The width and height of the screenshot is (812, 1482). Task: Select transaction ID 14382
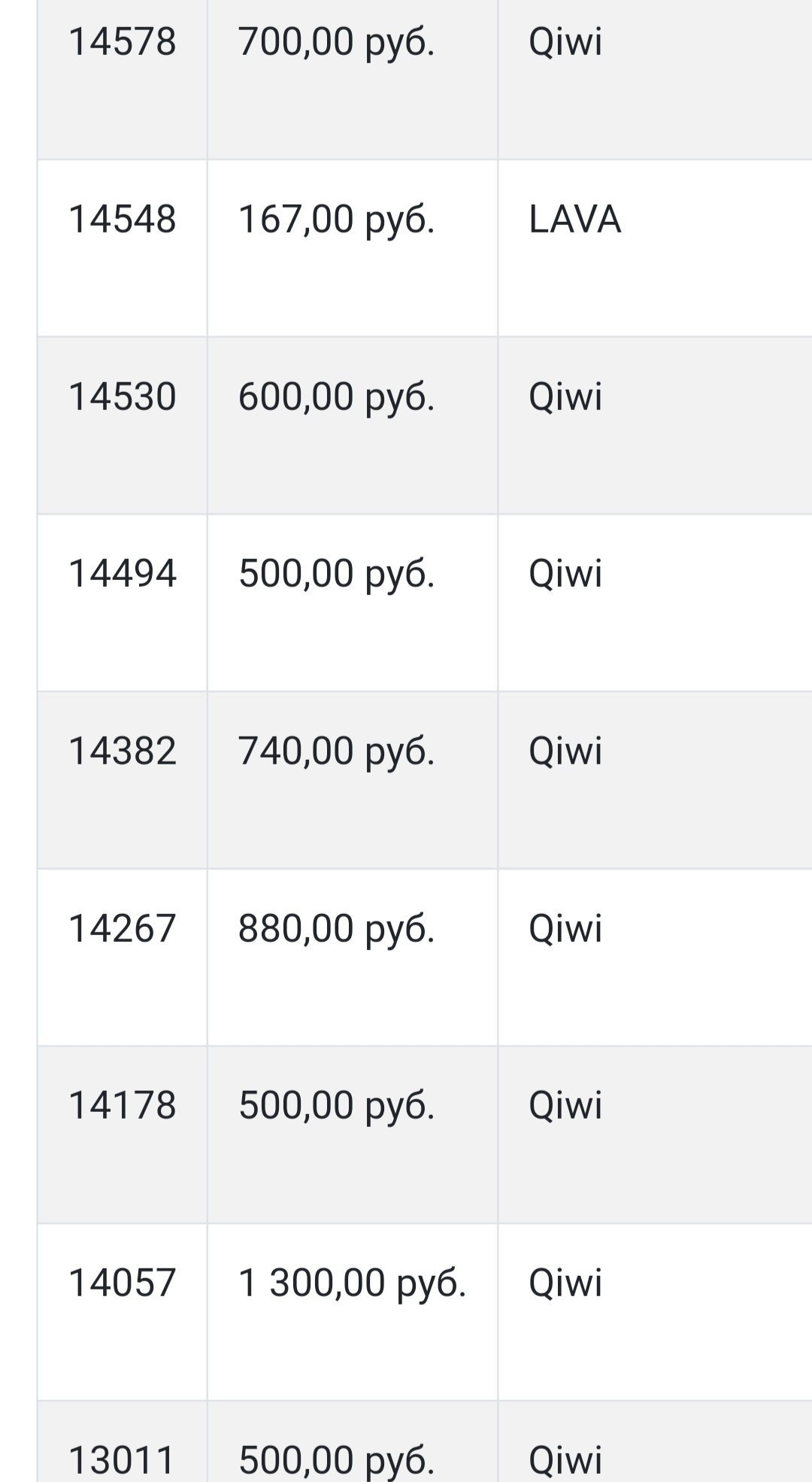tap(122, 752)
